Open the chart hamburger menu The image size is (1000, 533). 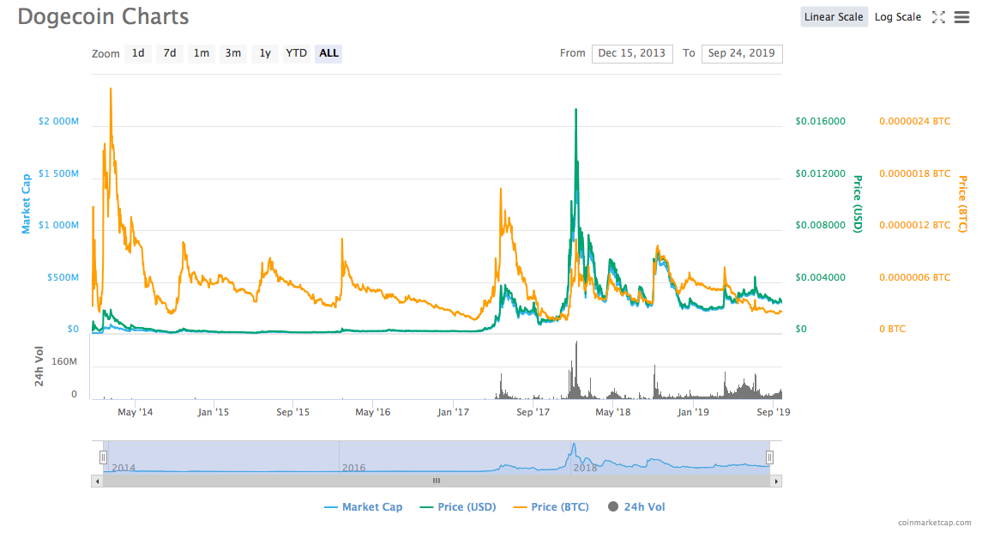[962, 17]
